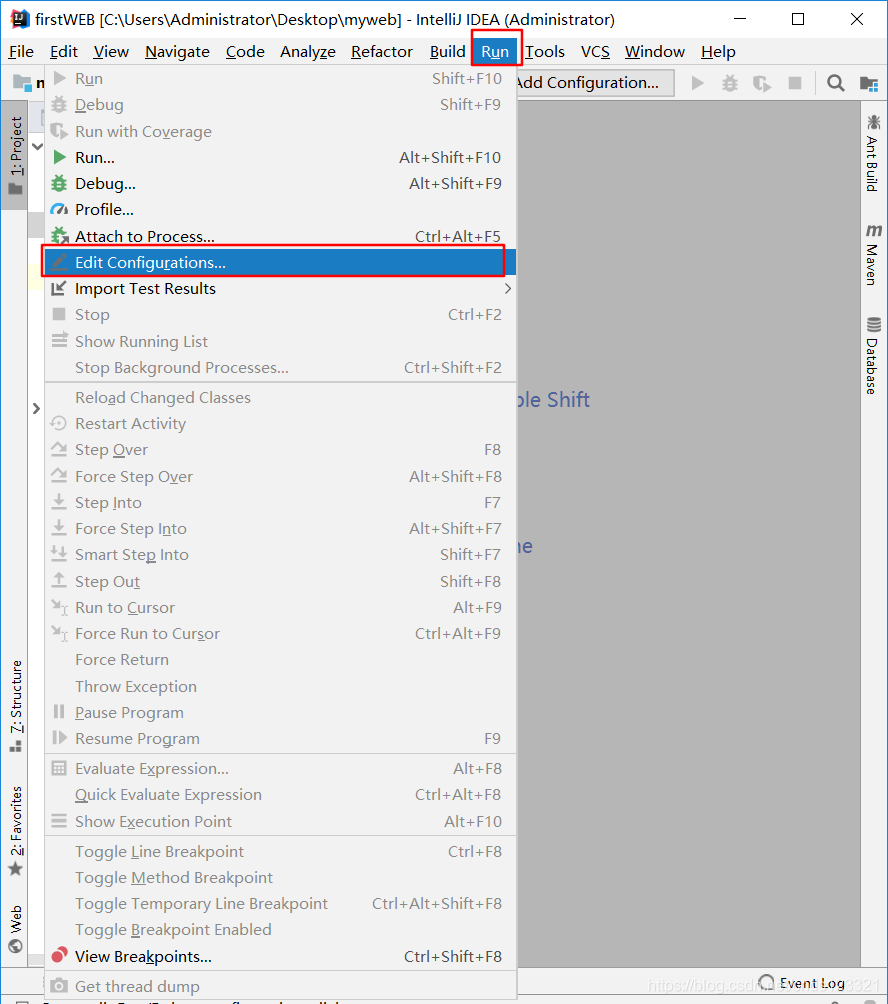Click the Force Step Over entry
The image size is (888, 1004).
(280, 476)
